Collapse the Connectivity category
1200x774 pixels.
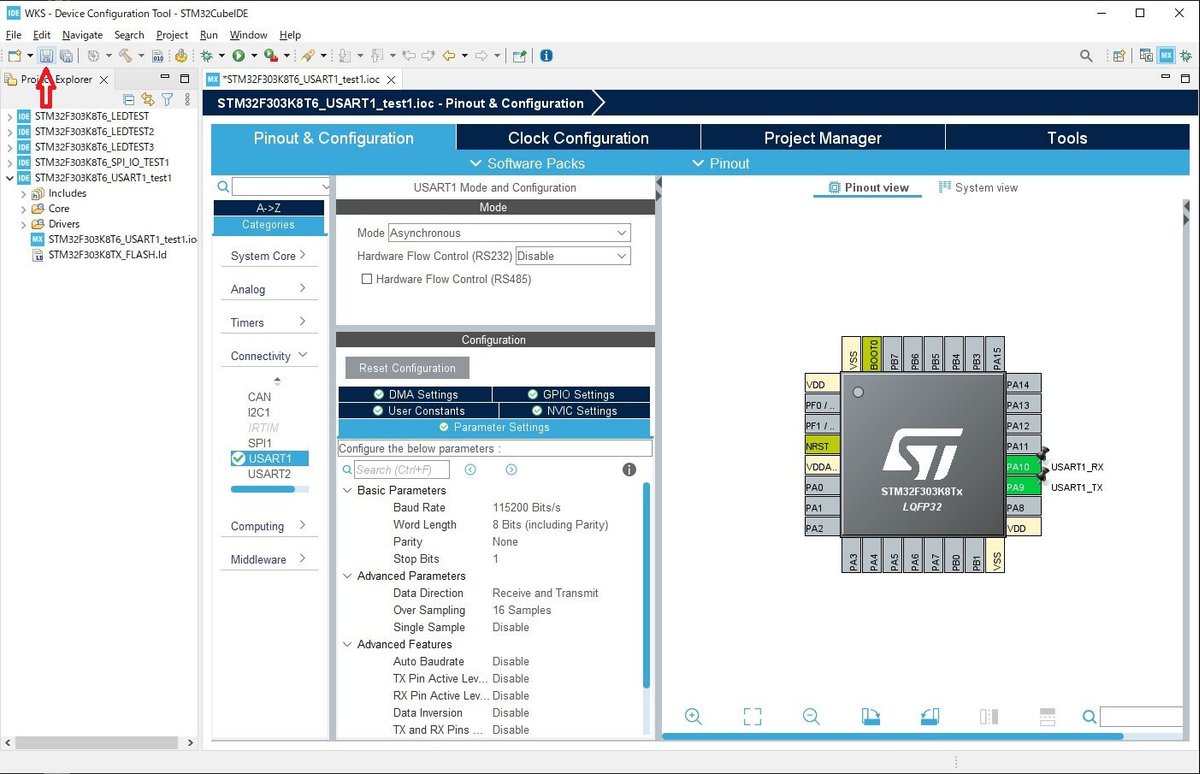[268, 356]
